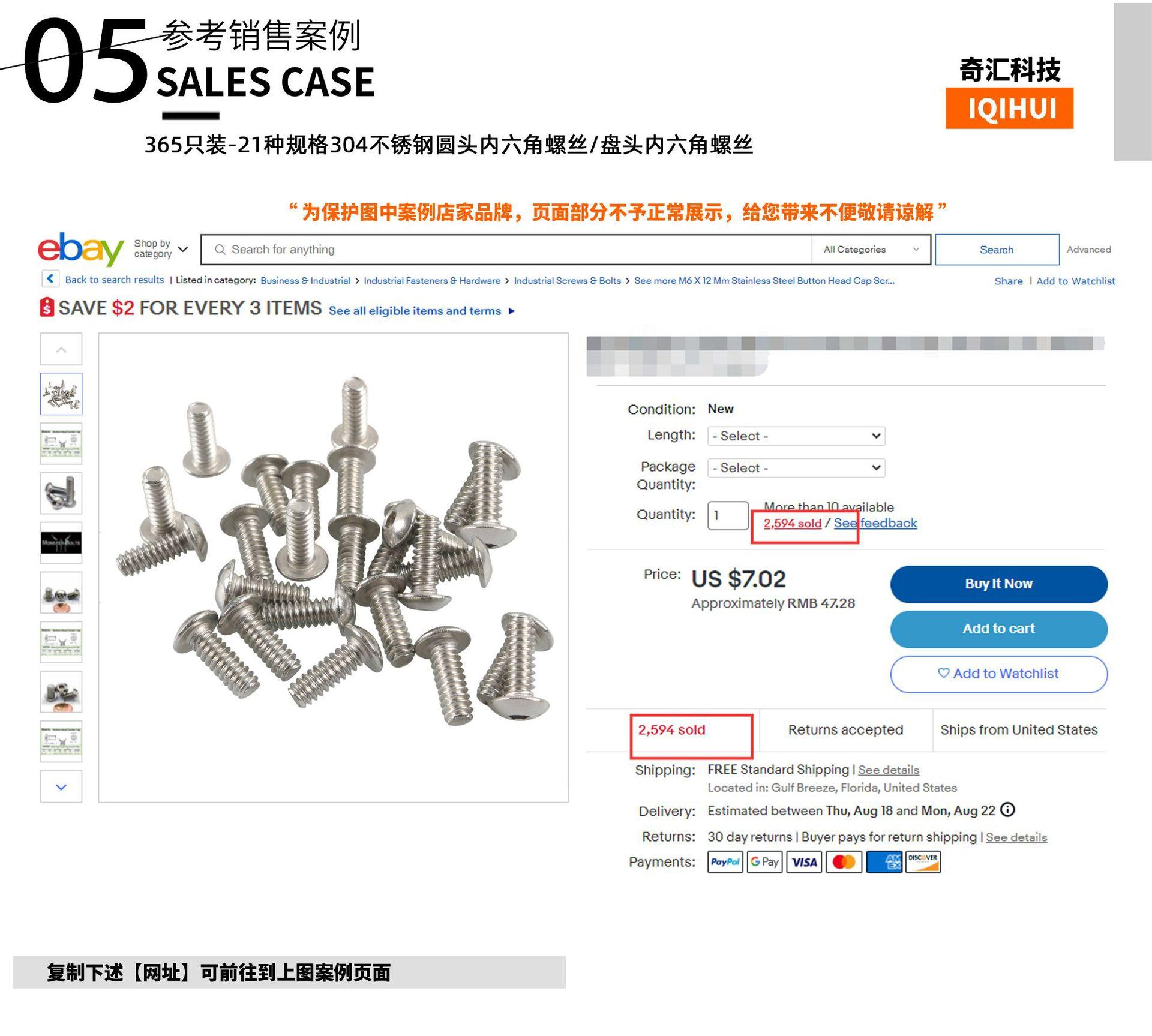Click the eBay logo

click(81, 249)
